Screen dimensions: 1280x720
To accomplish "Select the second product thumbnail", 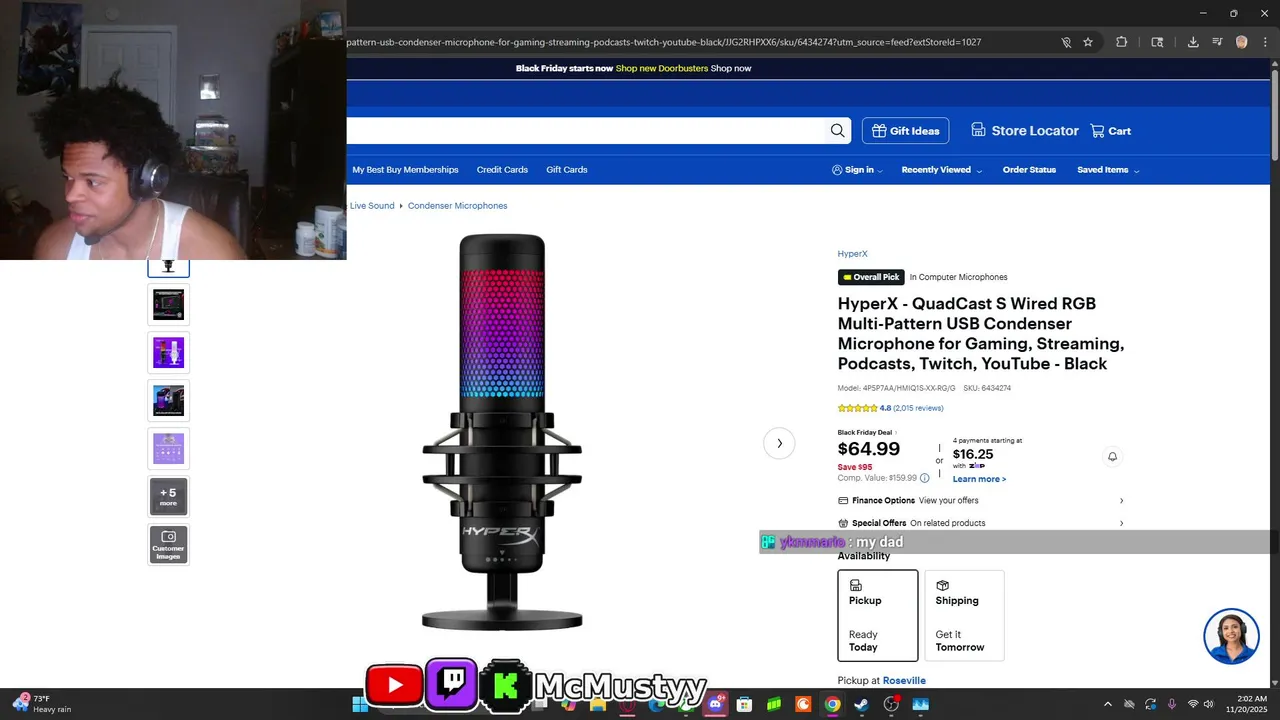I will (x=168, y=304).
